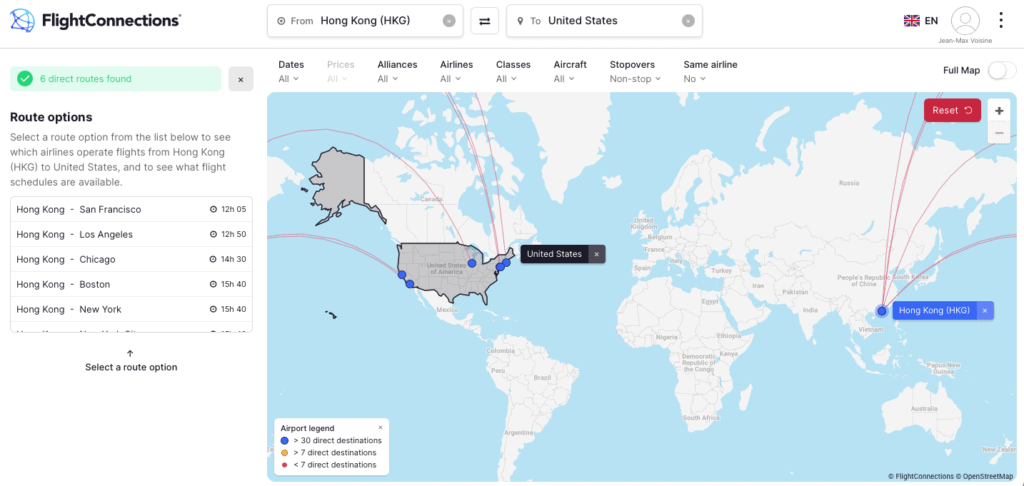
Task: Zoom in on the map
Action: point(999,111)
